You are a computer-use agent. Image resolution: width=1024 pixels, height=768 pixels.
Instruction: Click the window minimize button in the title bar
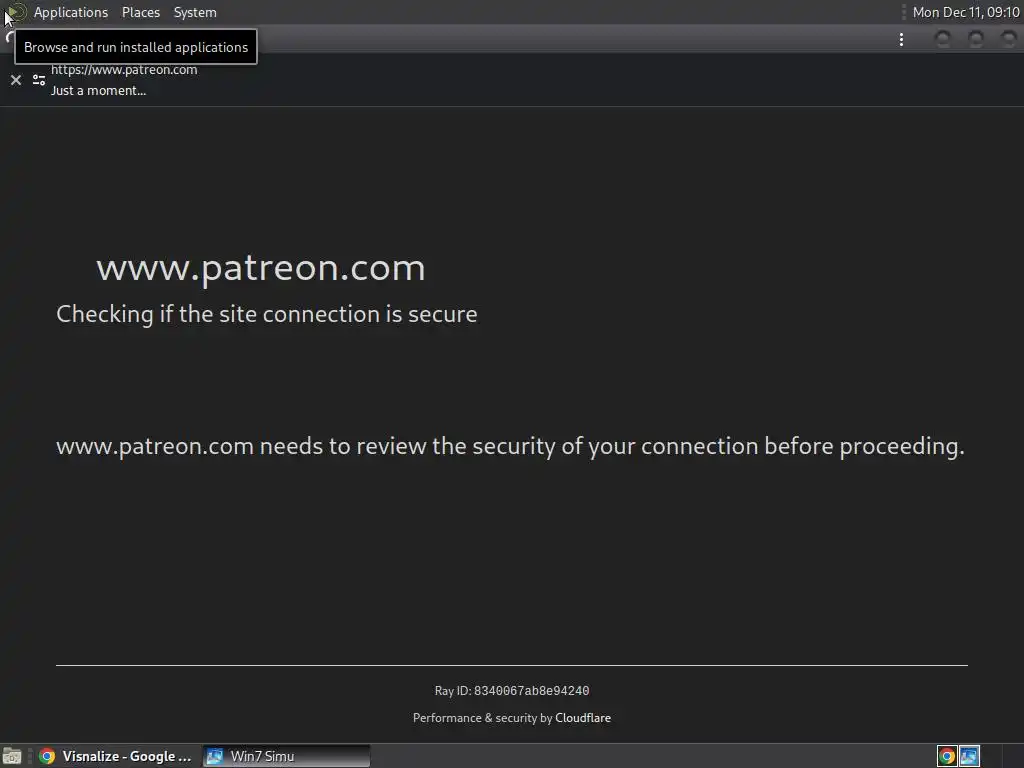click(x=942, y=39)
